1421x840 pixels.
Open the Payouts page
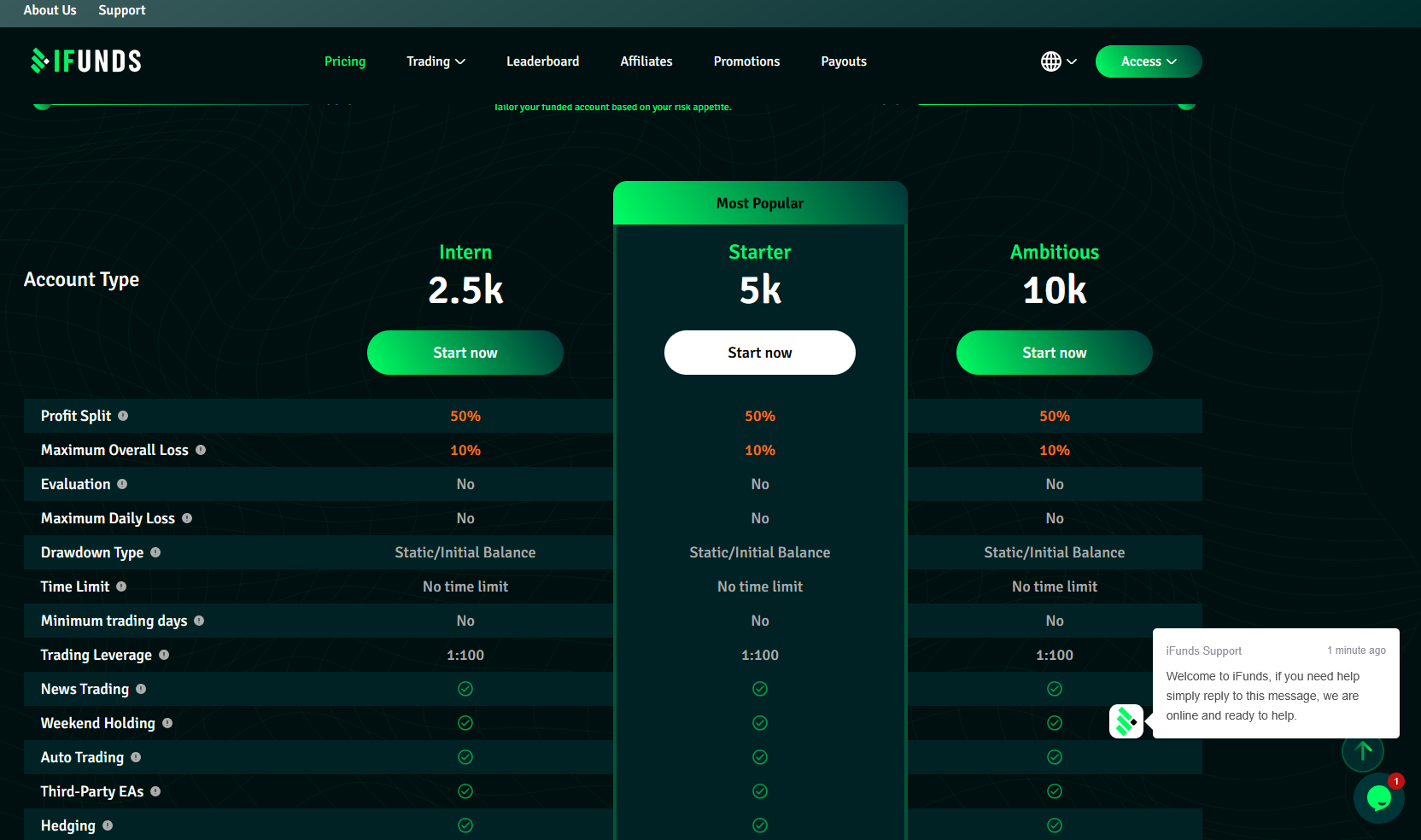click(x=844, y=61)
